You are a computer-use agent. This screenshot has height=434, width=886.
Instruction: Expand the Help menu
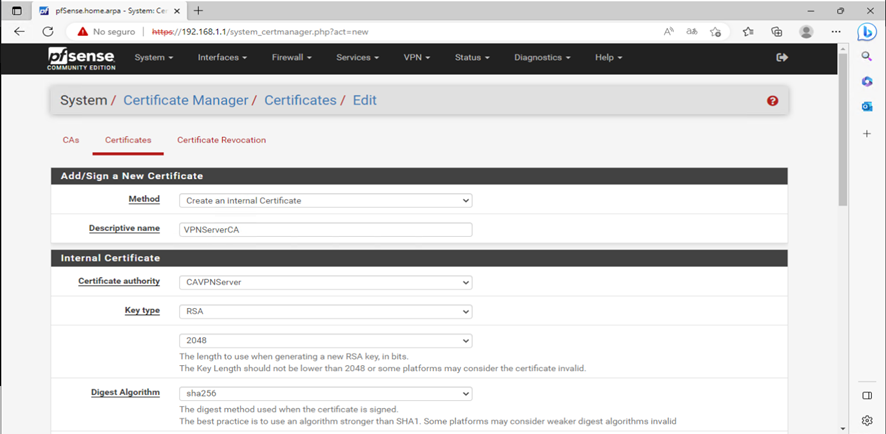click(609, 58)
